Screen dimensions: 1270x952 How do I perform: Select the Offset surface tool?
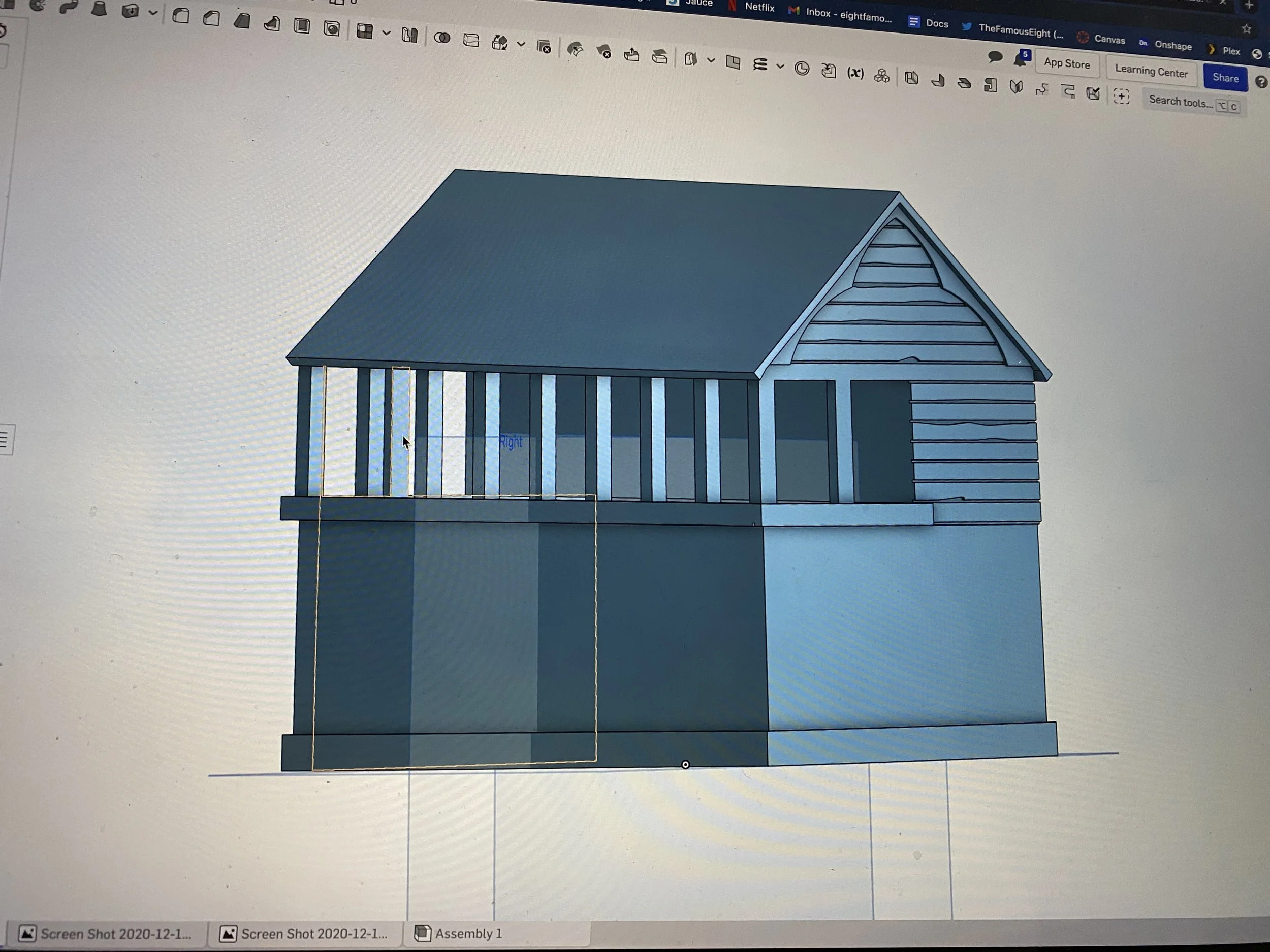[691, 58]
